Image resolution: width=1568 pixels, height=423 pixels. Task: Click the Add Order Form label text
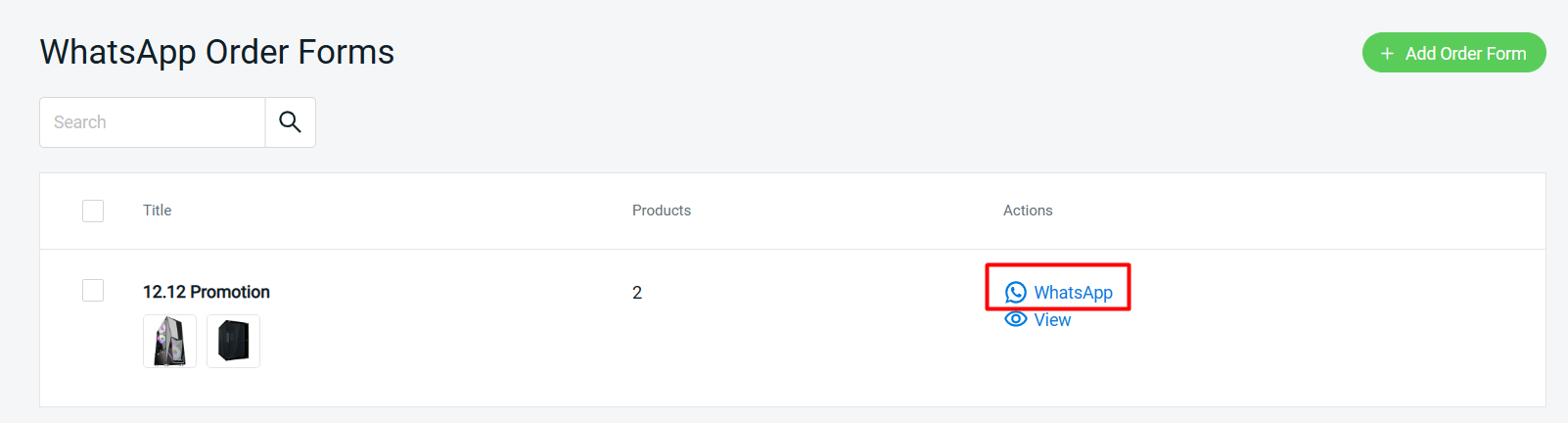[x=1466, y=54]
